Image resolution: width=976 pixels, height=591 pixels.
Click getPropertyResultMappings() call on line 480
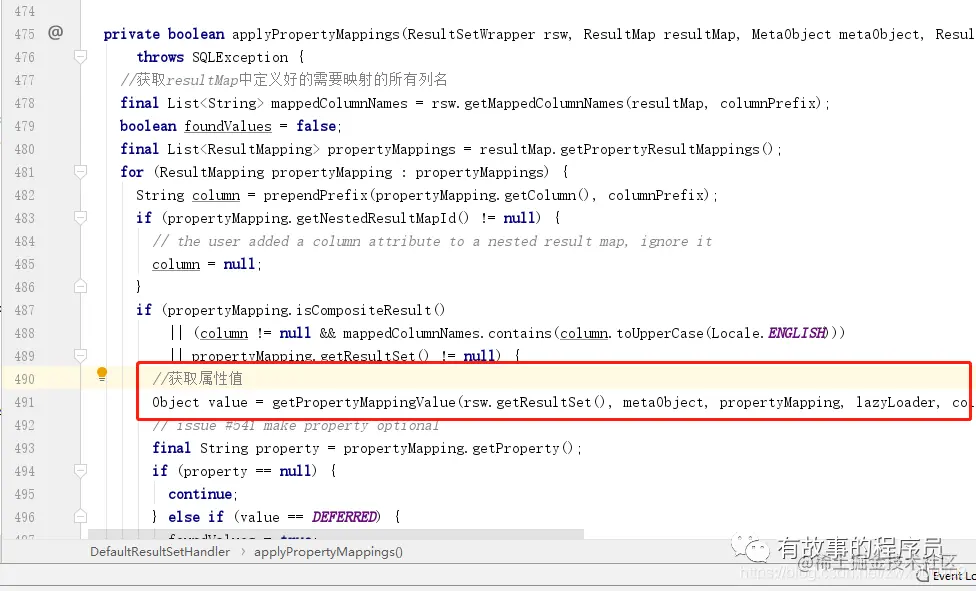click(x=667, y=149)
